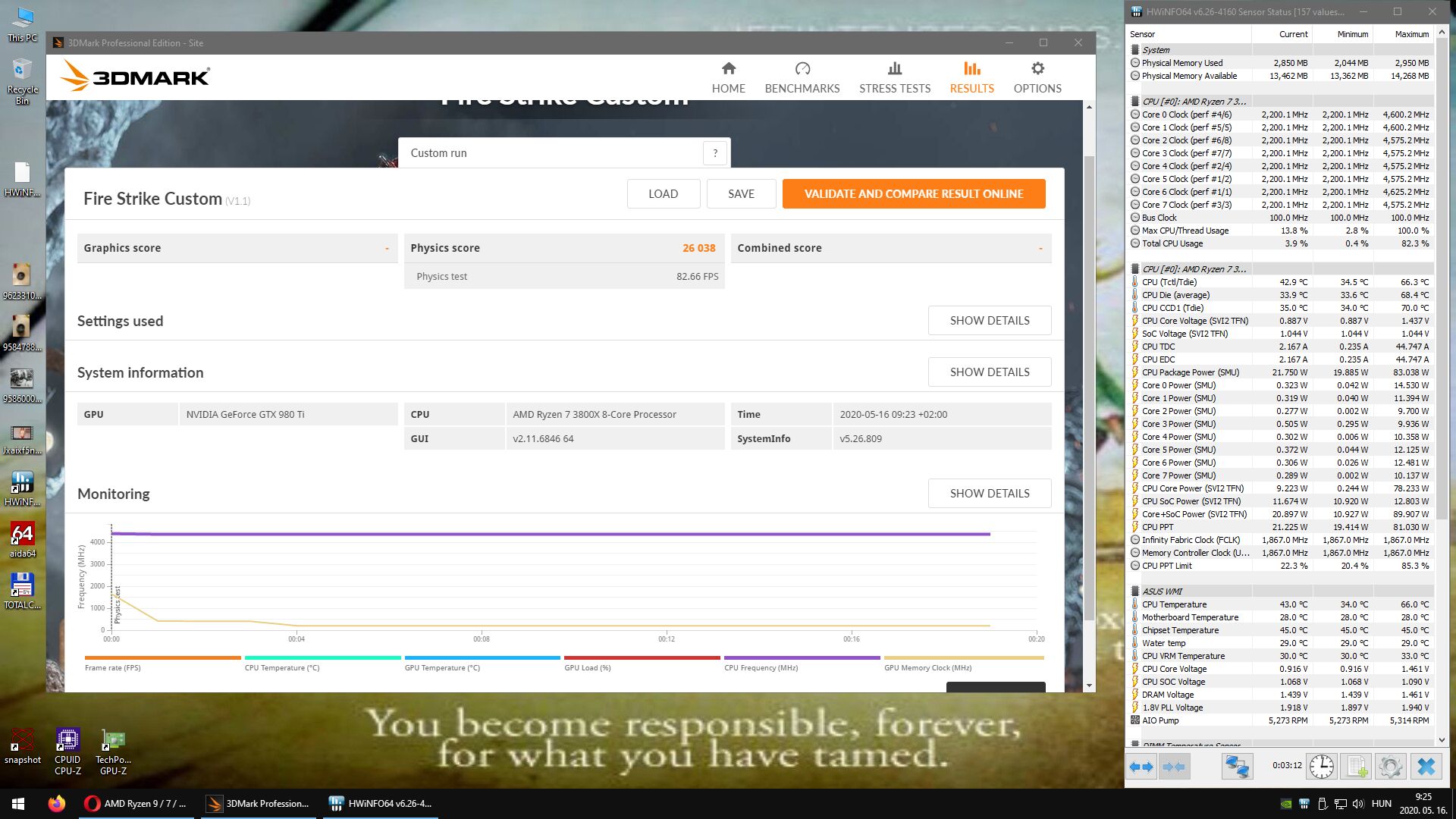The height and width of the screenshot is (819, 1456).
Task: Start logging with the sheet-plus icon
Action: tap(1357, 767)
